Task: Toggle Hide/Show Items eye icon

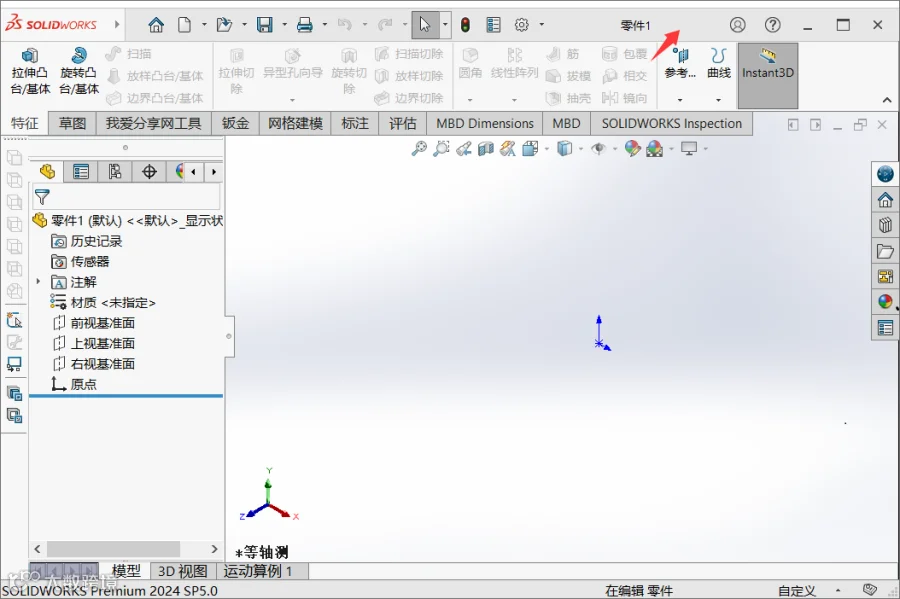Action: click(599, 149)
